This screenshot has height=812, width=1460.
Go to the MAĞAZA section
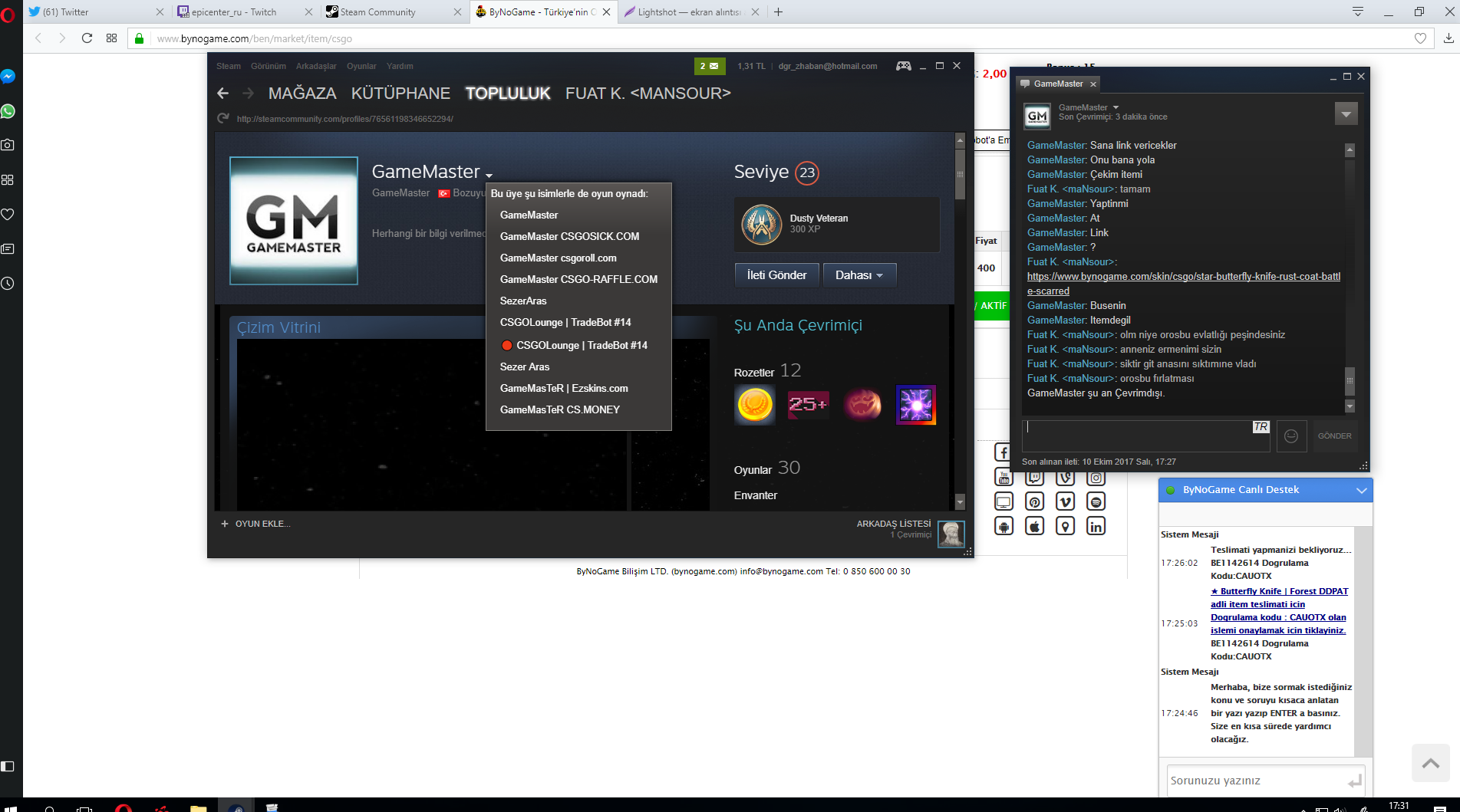pyautogui.click(x=302, y=94)
